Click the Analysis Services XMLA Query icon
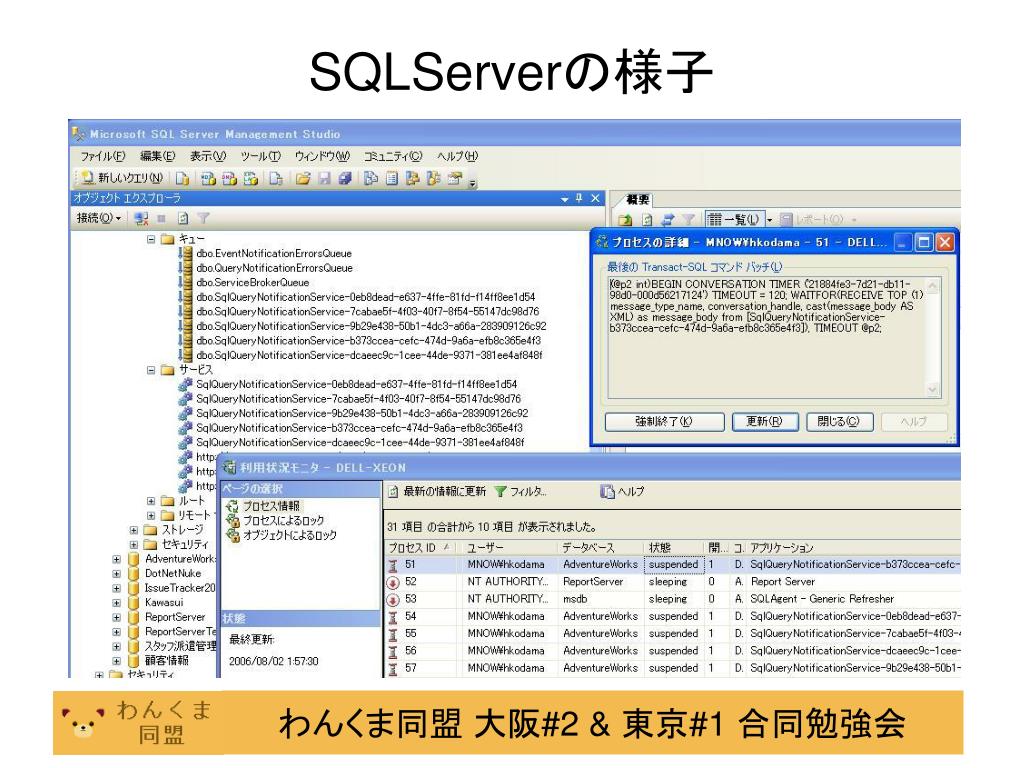Screen dimensions: 1024x768 (x=251, y=178)
